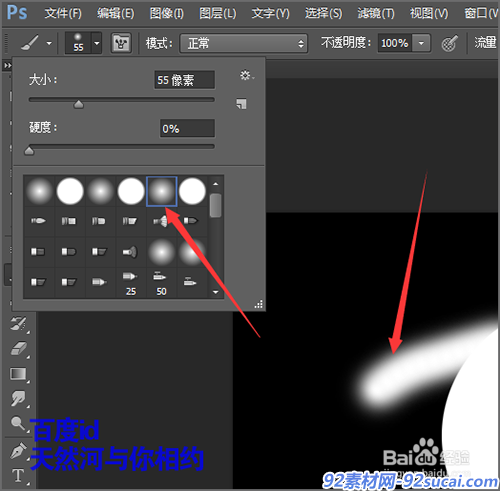Select the History Brush tool
This screenshot has width=500, height=491.
tap(19, 323)
